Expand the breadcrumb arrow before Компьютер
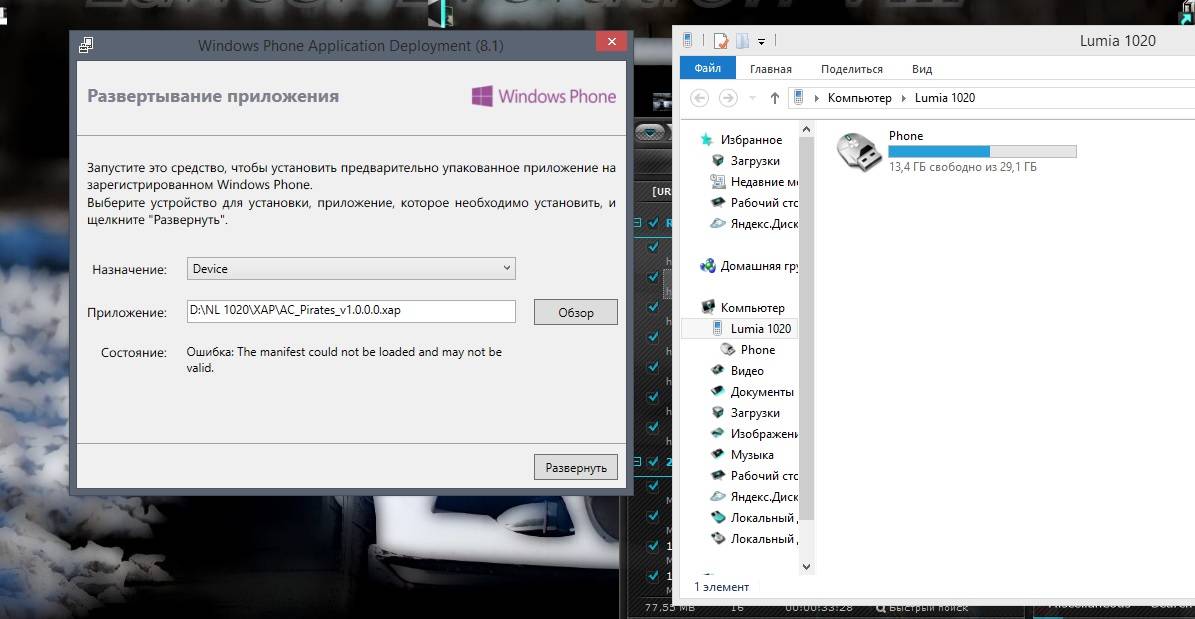 (x=817, y=98)
